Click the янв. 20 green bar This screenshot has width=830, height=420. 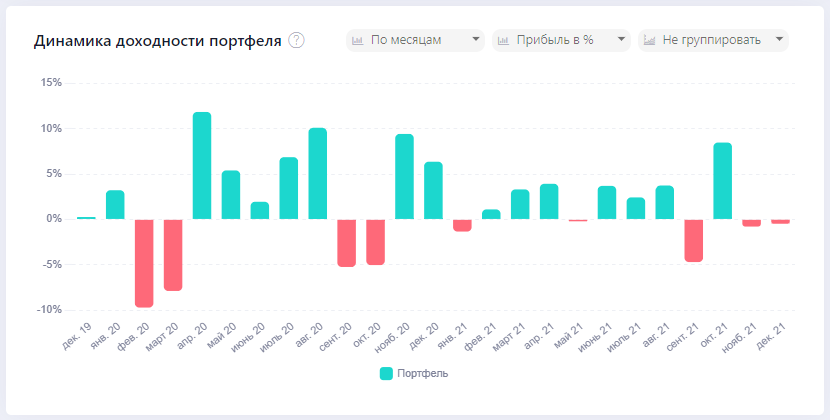pos(115,204)
